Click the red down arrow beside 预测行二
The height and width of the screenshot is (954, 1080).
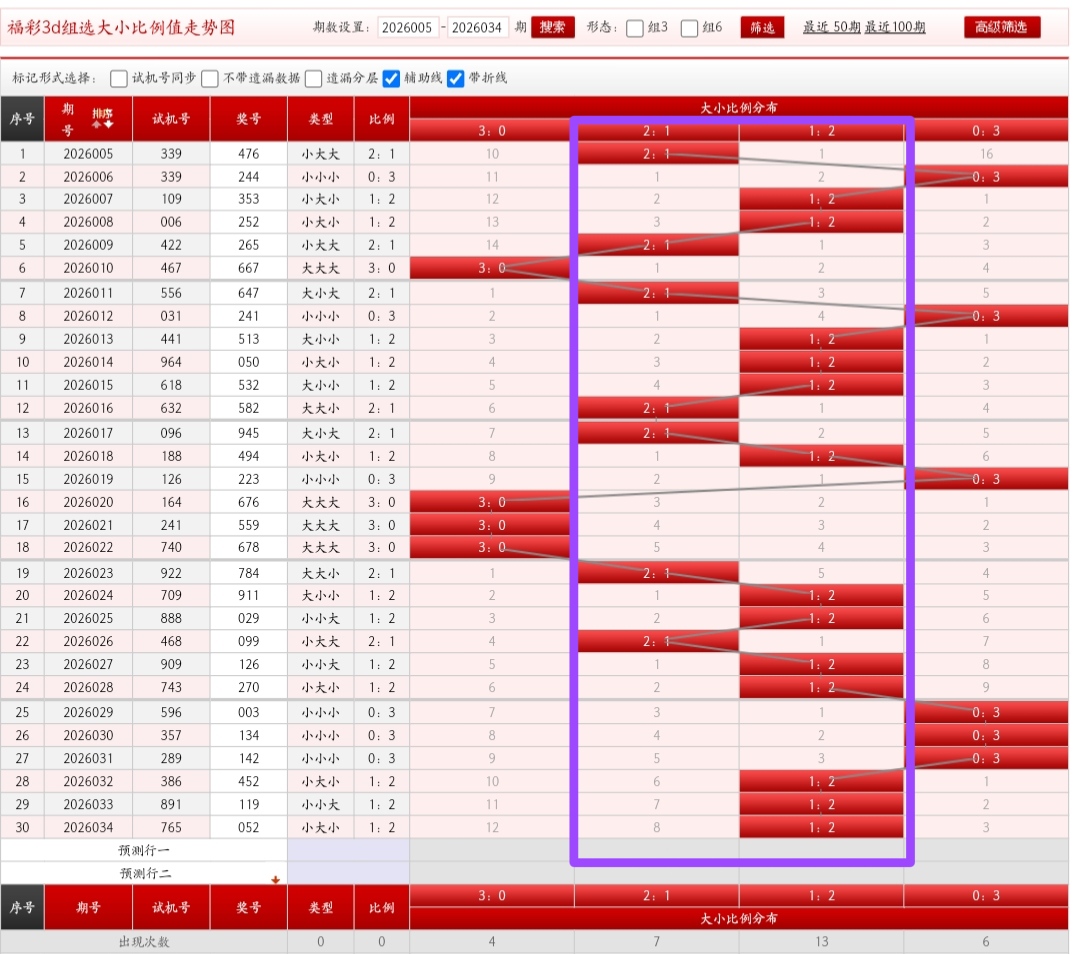pyautogui.click(x=275, y=879)
